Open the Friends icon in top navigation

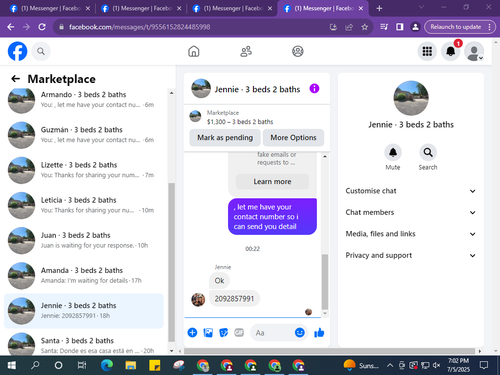point(246,51)
